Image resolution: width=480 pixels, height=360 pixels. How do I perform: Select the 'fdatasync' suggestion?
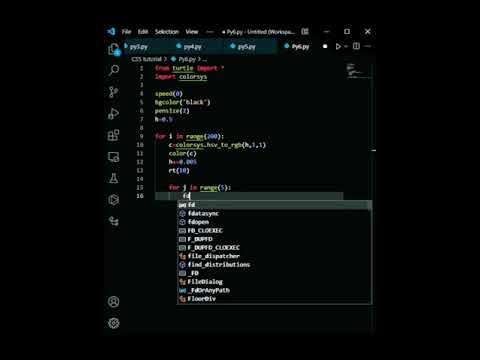tap(274, 213)
